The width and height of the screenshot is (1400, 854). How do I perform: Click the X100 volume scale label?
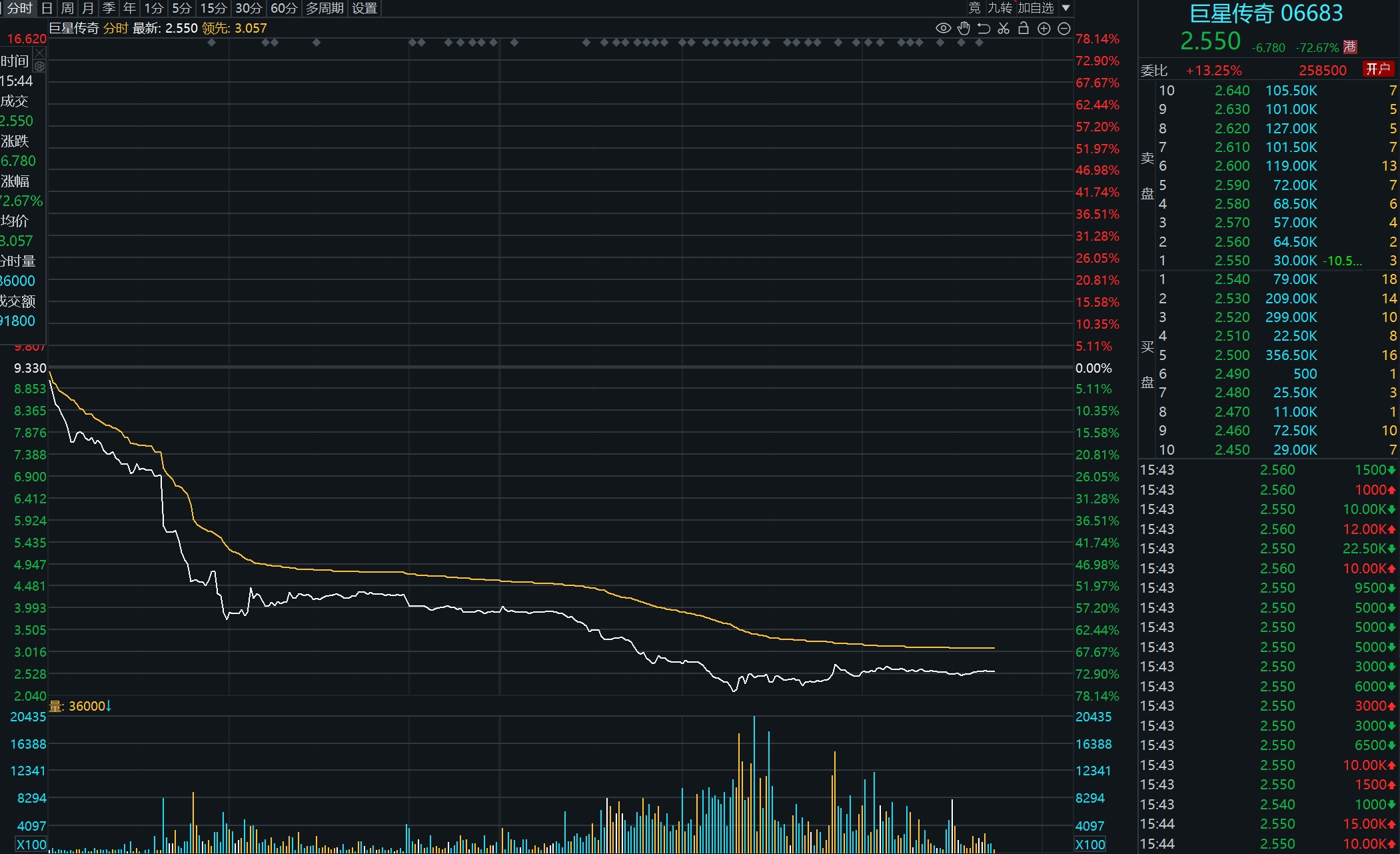pyautogui.click(x=31, y=845)
